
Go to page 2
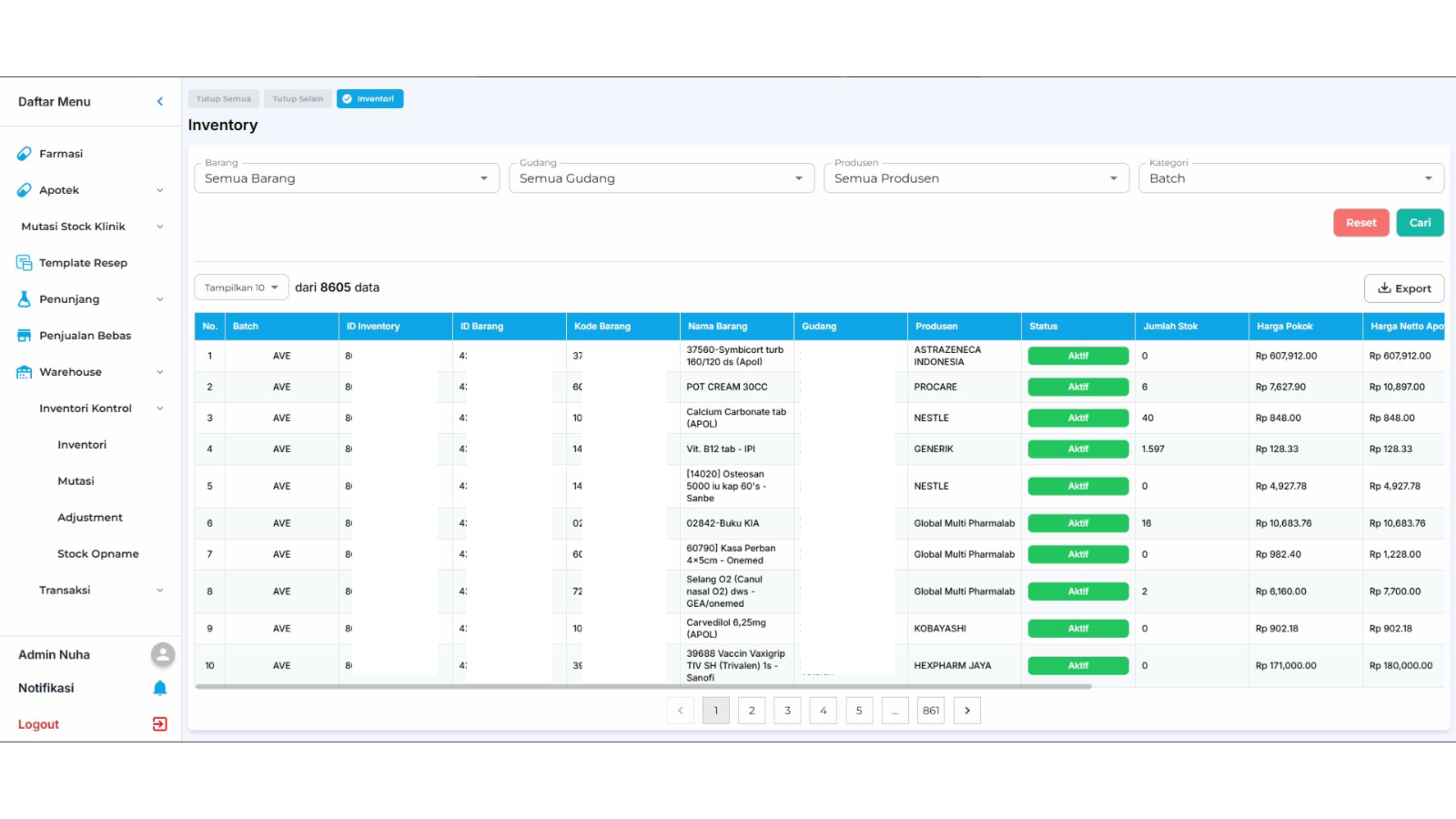pyautogui.click(x=752, y=711)
